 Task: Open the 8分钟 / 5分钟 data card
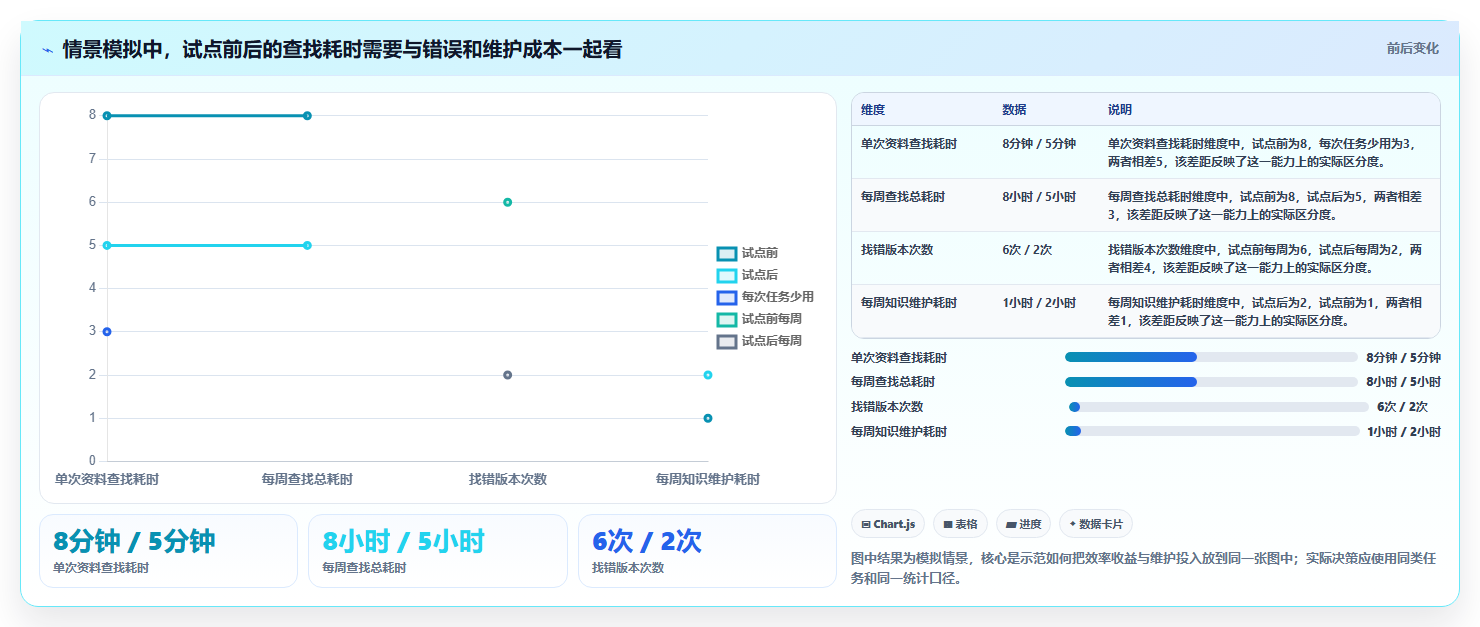168,551
